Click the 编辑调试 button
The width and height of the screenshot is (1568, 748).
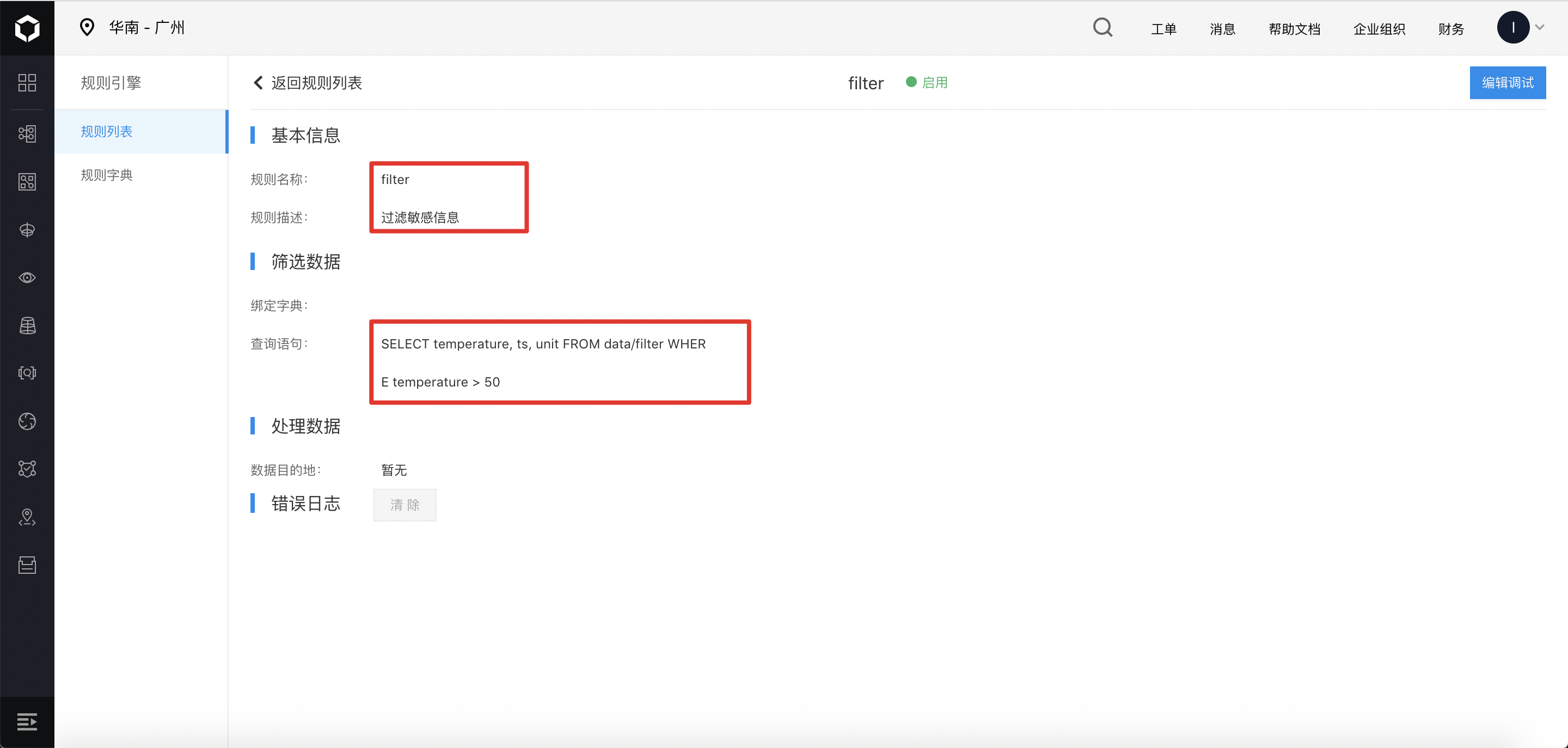1507,83
